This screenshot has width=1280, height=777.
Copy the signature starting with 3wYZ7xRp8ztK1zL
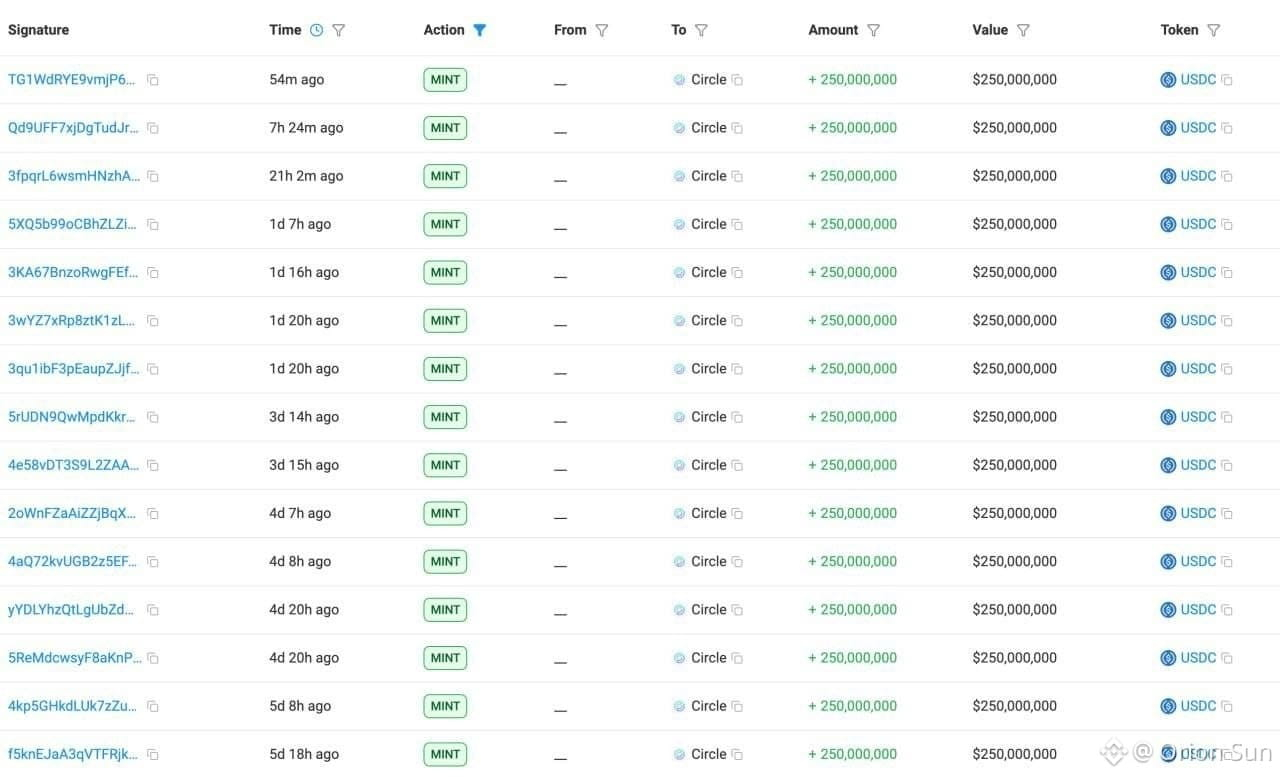point(153,321)
